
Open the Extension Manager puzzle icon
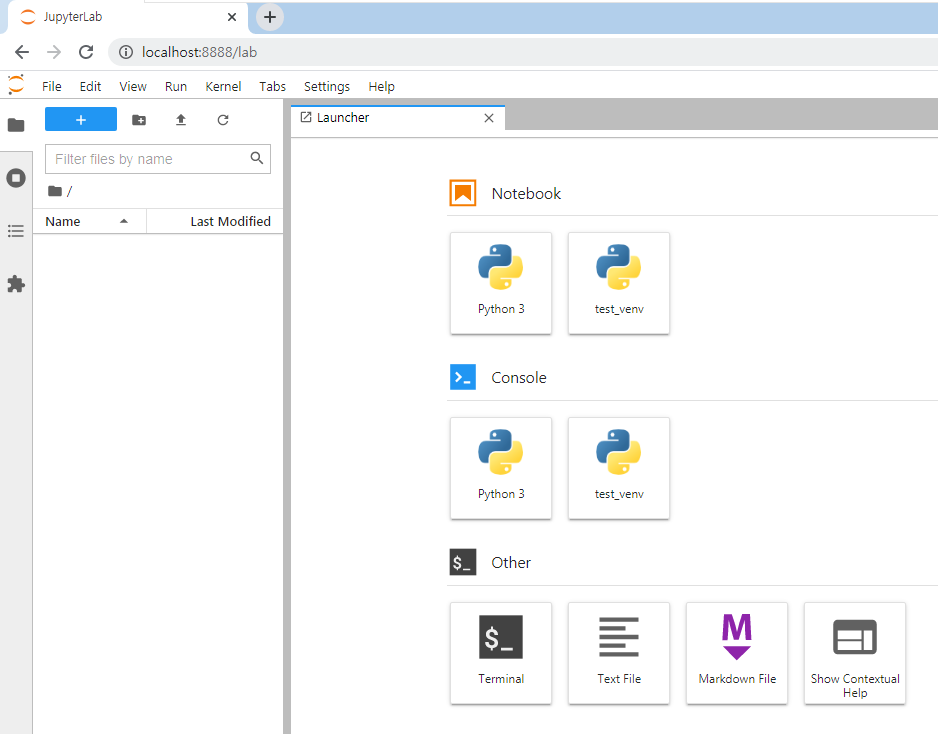coord(16,284)
